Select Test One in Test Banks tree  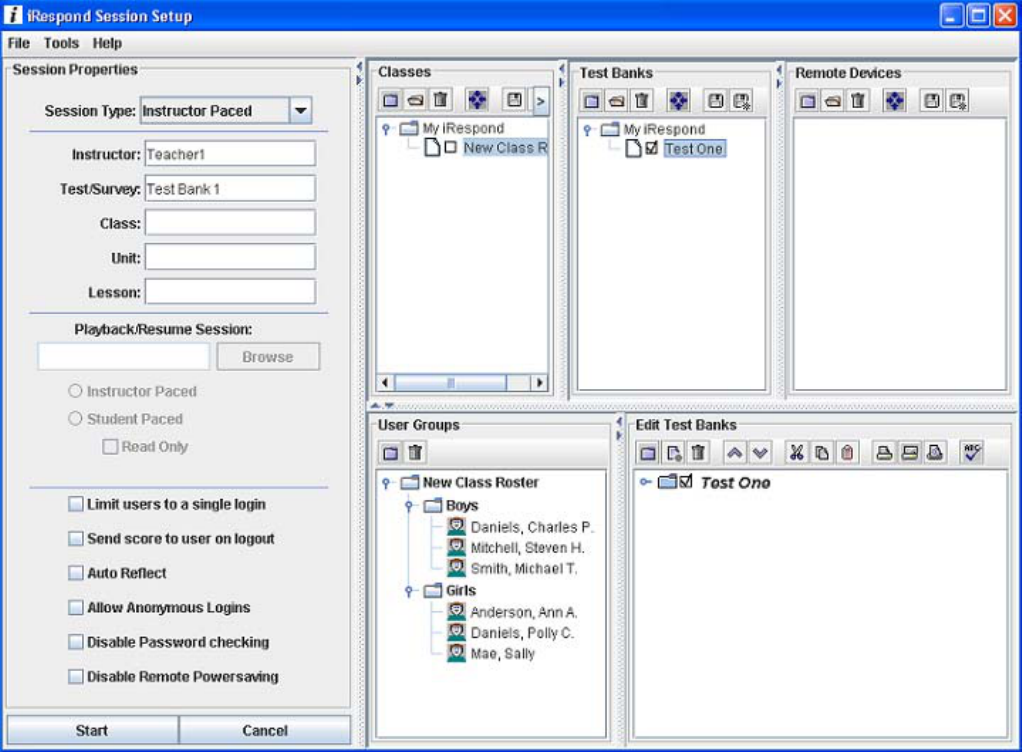694,149
